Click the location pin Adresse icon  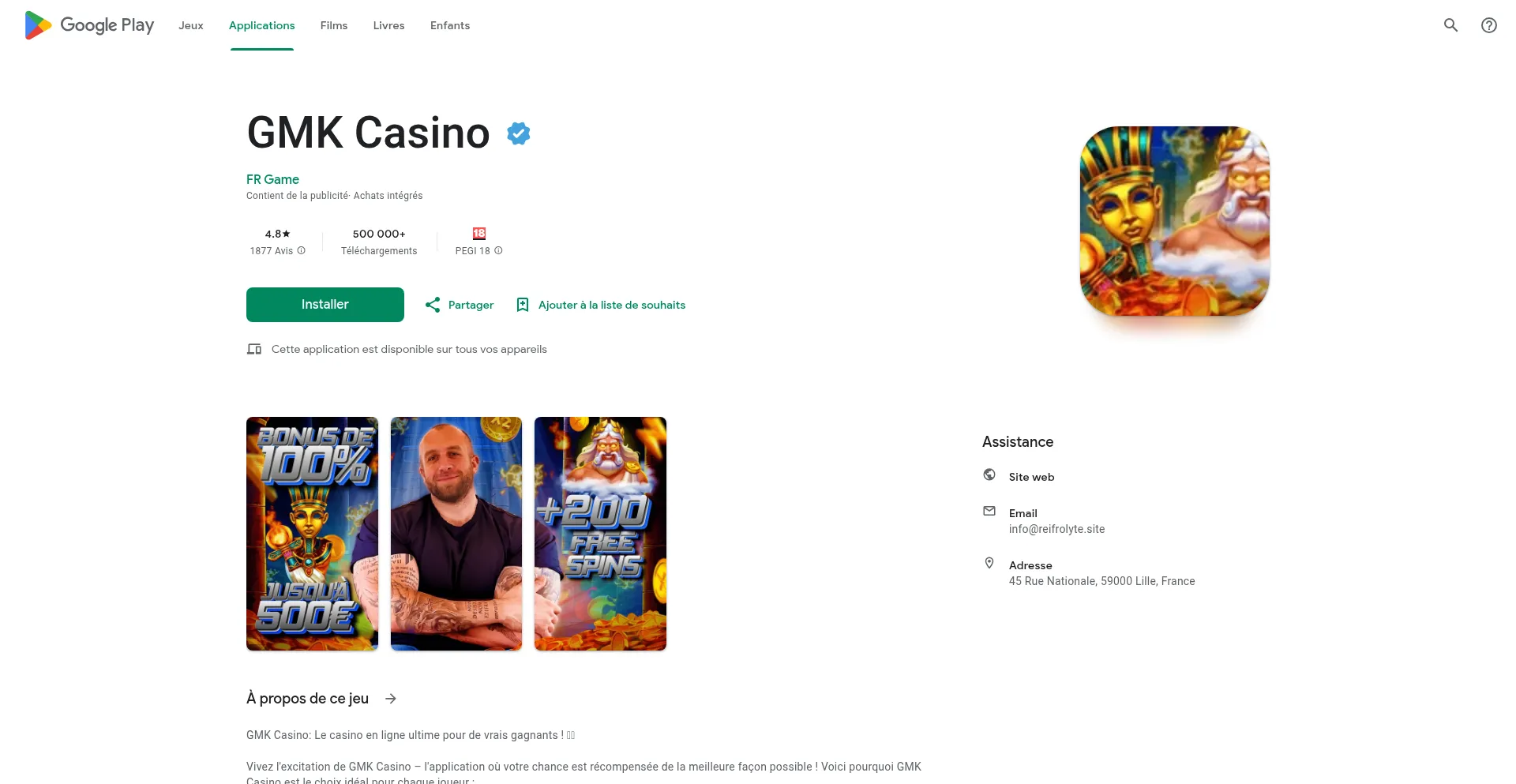click(989, 563)
